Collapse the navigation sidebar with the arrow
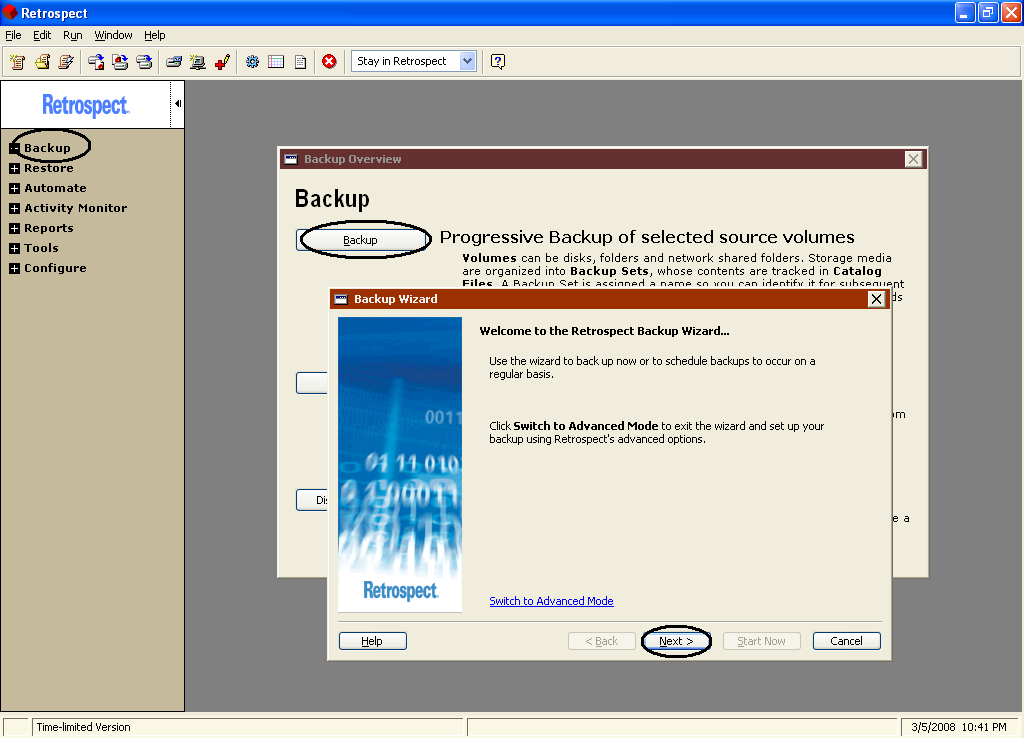1024x738 pixels. (178, 103)
